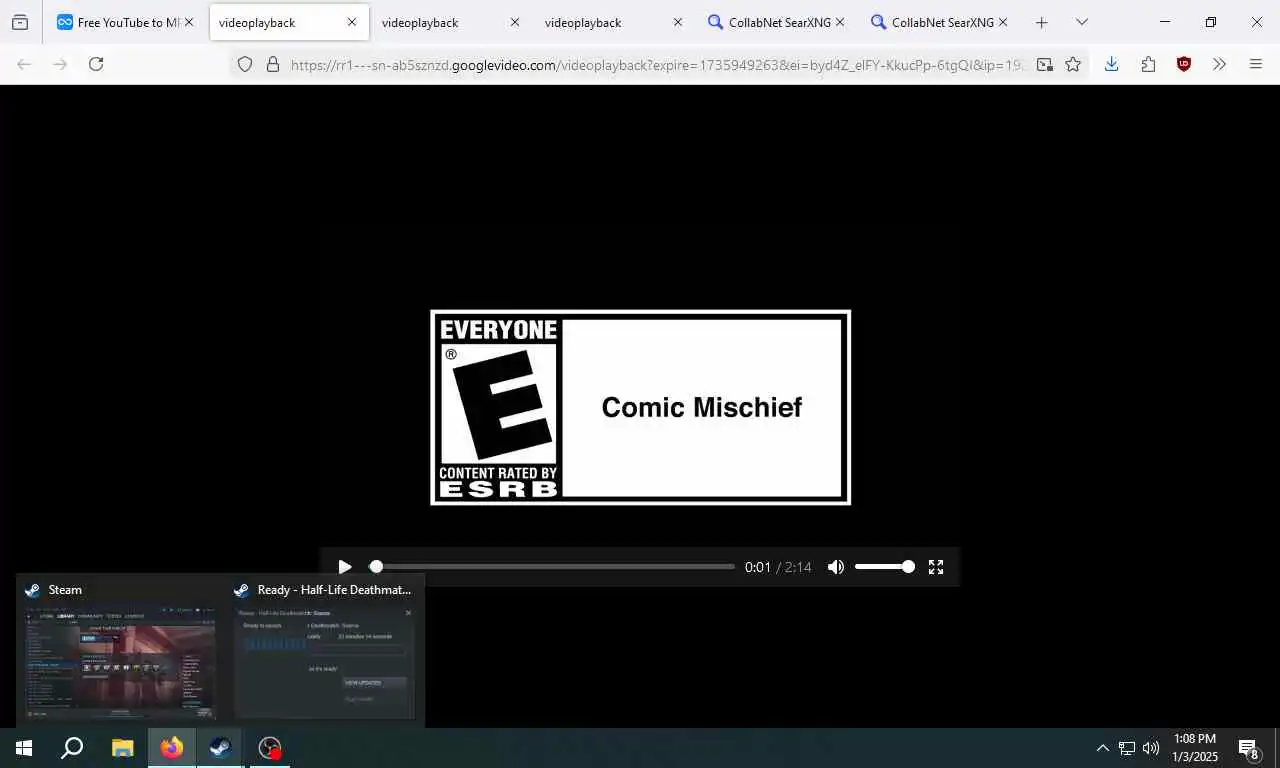This screenshot has height=768, width=1280.
Task: Close the second videoplayback tab
Action: [x=515, y=22]
